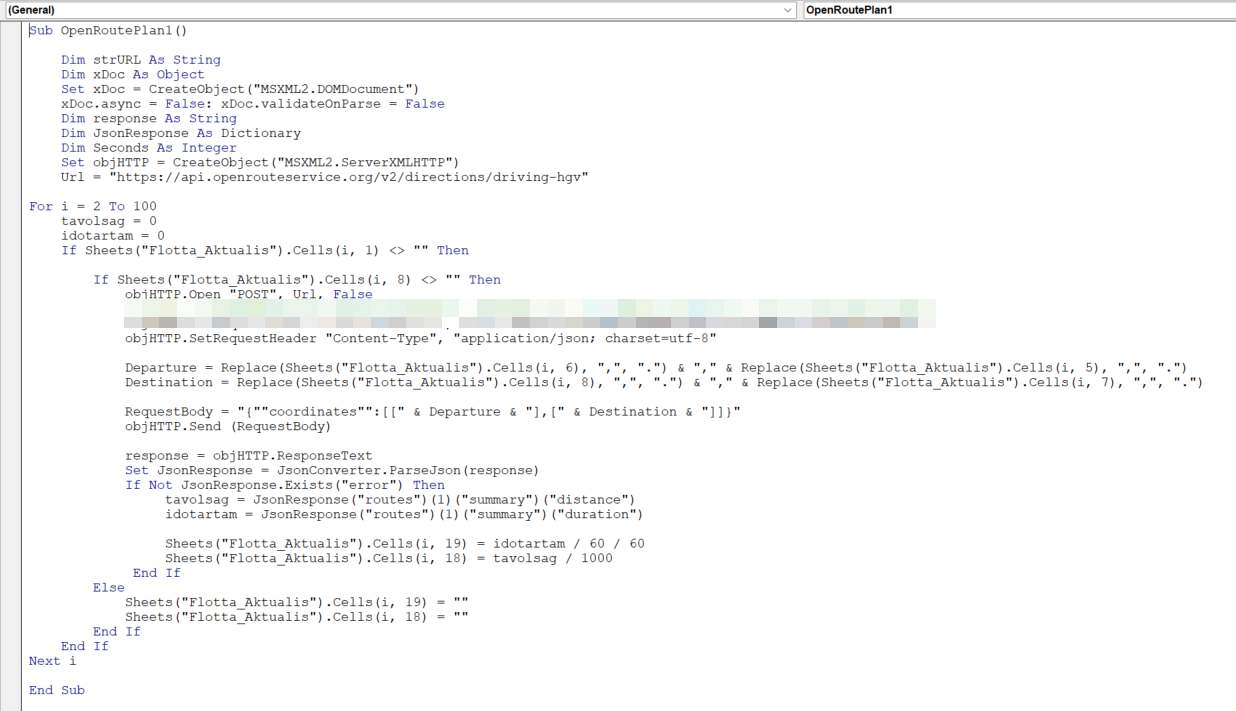Screen dimensions: 1236x711
Task: Click the 'For i = 2 To 100' line
Action: point(93,206)
